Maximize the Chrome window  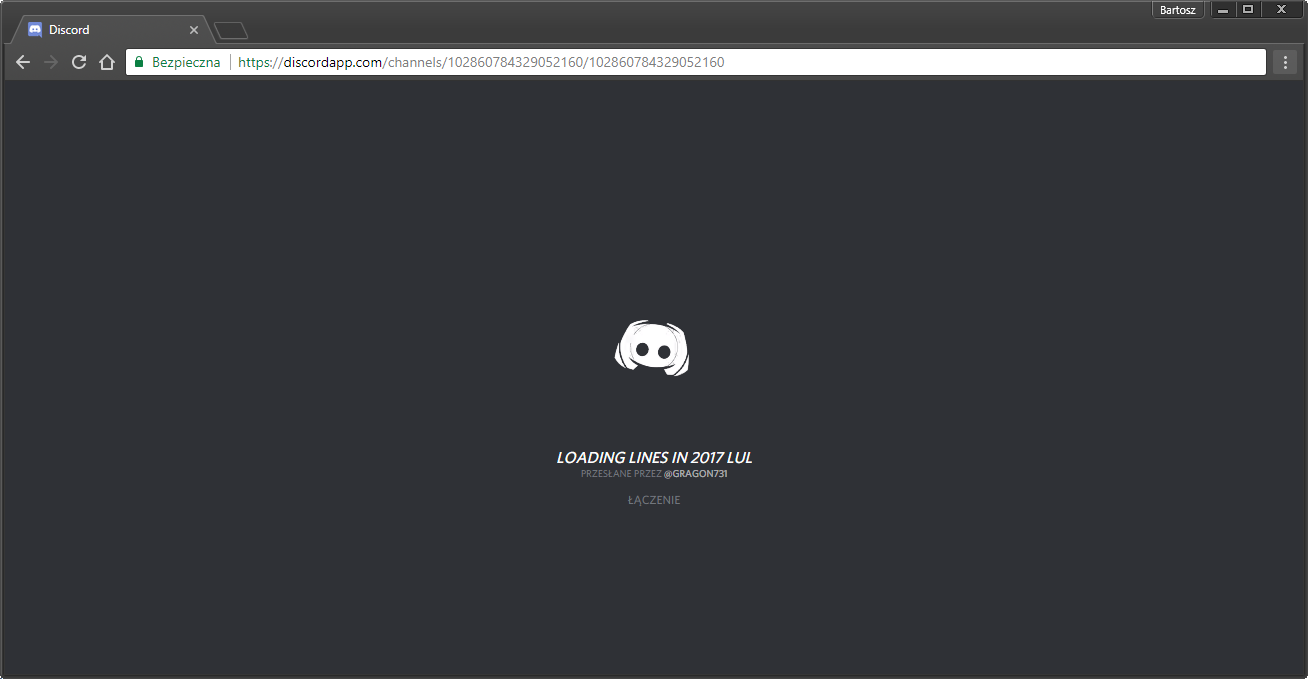[x=1248, y=10]
